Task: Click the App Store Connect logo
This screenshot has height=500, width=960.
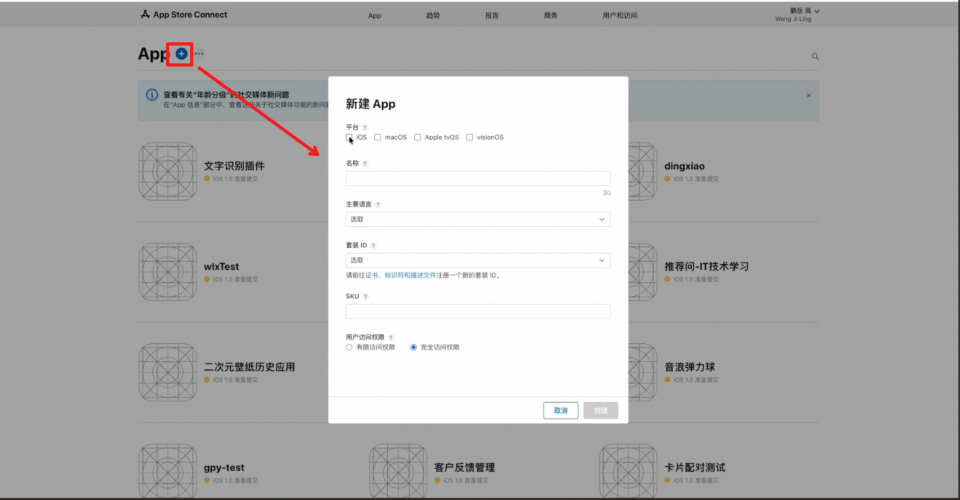Action: click(x=184, y=15)
